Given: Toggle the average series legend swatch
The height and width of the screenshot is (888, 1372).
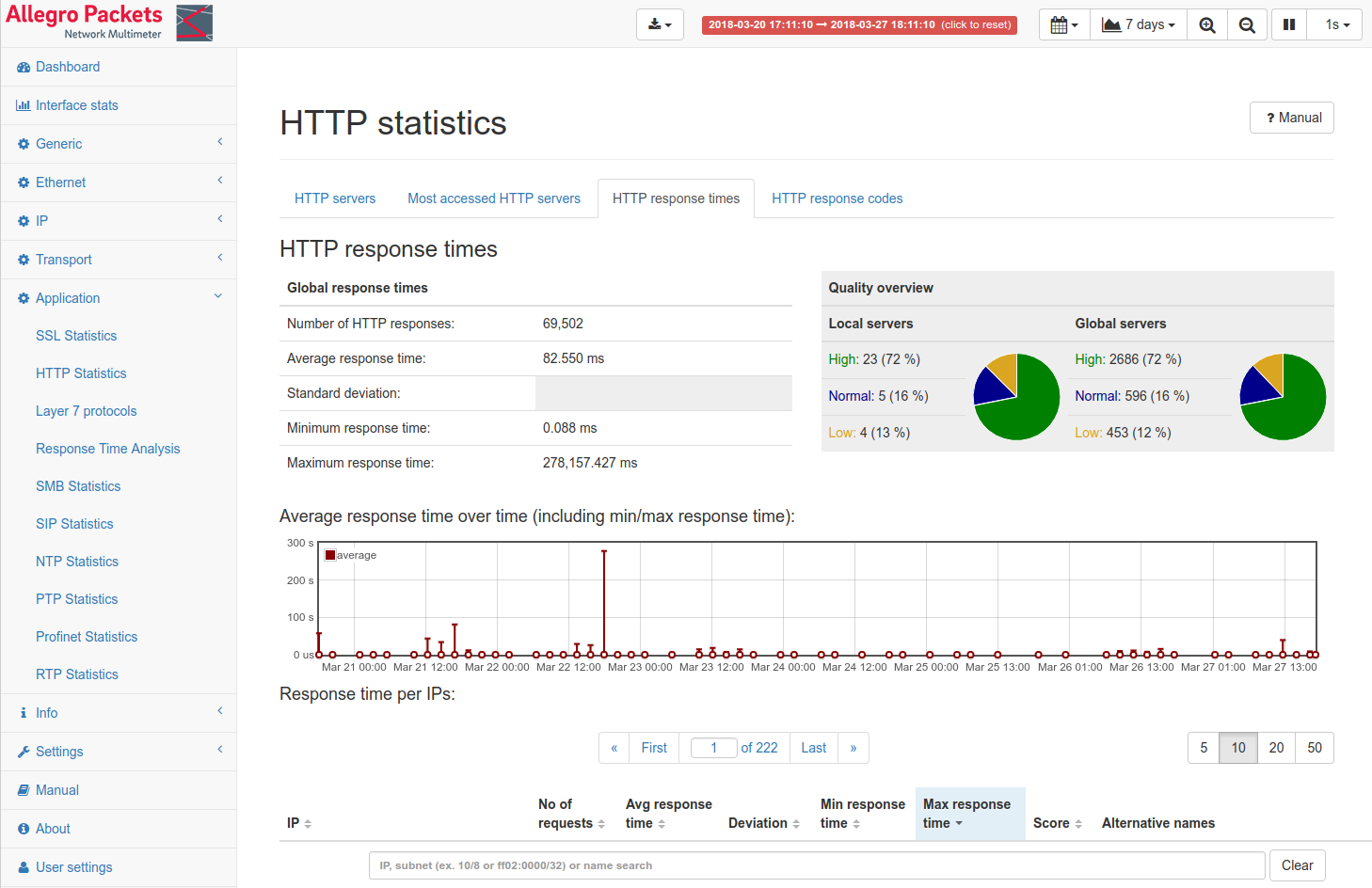Looking at the screenshot, I should point(330,555).
